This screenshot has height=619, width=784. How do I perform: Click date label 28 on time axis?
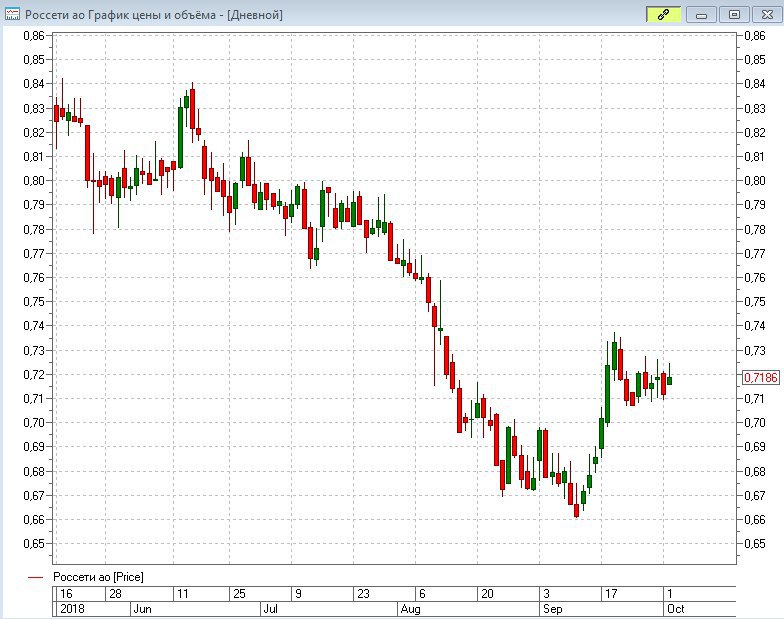(115, 594)
